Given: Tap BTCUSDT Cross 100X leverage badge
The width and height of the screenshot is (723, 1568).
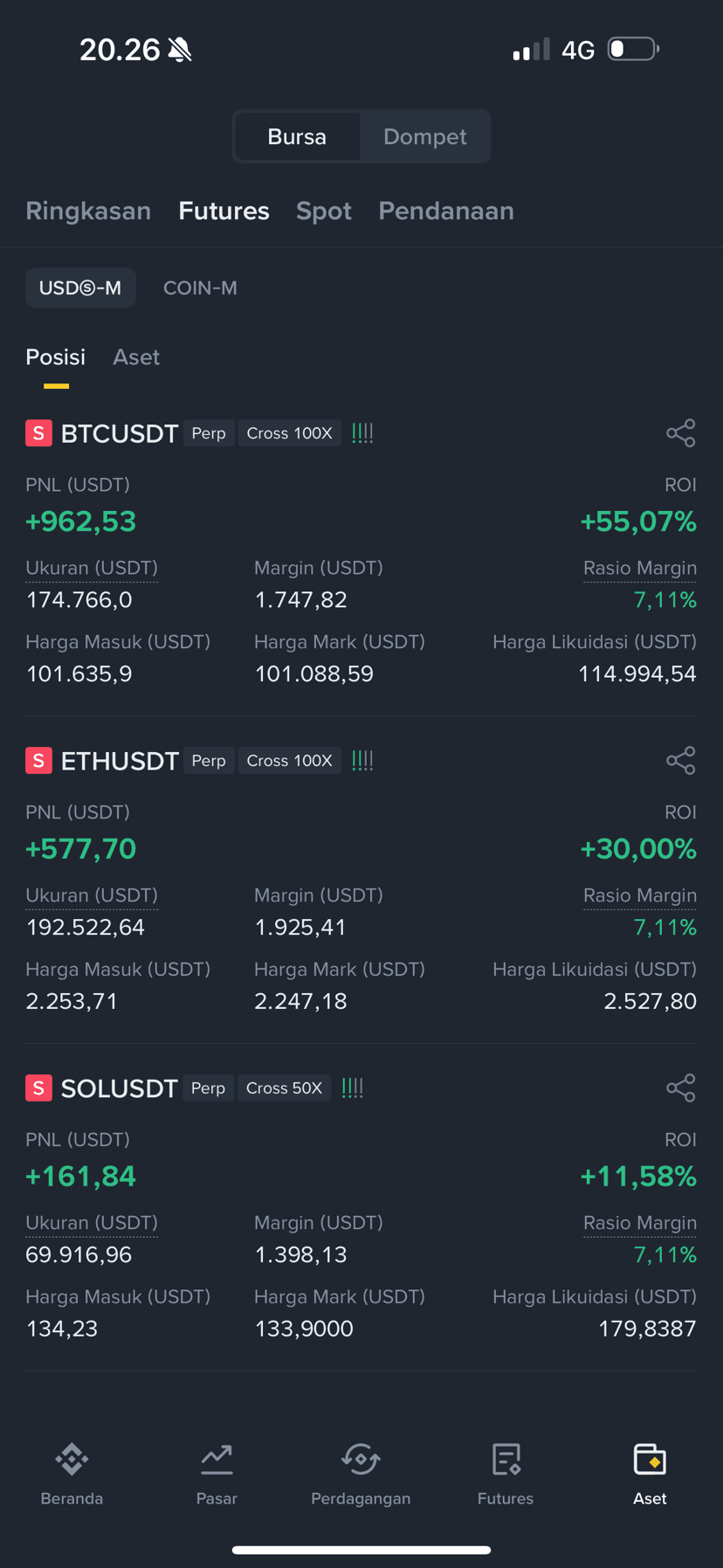Looking at the screenshot, I should point(289,433).
